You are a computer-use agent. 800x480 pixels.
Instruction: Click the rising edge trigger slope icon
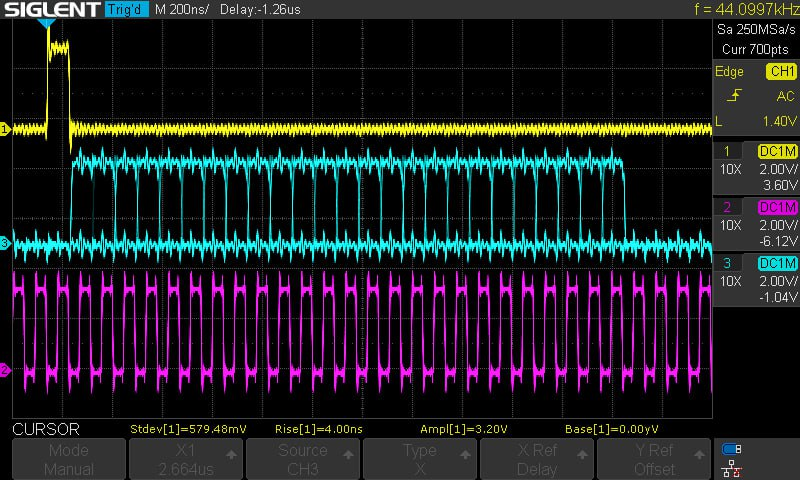pos(734,95)
